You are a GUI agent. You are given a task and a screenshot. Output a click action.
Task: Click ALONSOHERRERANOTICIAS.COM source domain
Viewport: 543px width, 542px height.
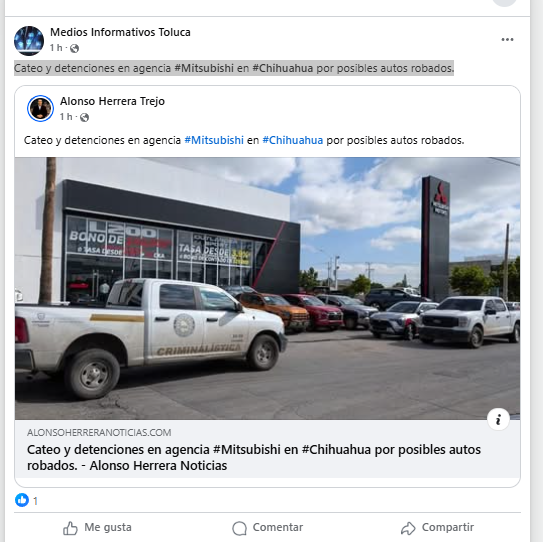[x=99, y=433]
